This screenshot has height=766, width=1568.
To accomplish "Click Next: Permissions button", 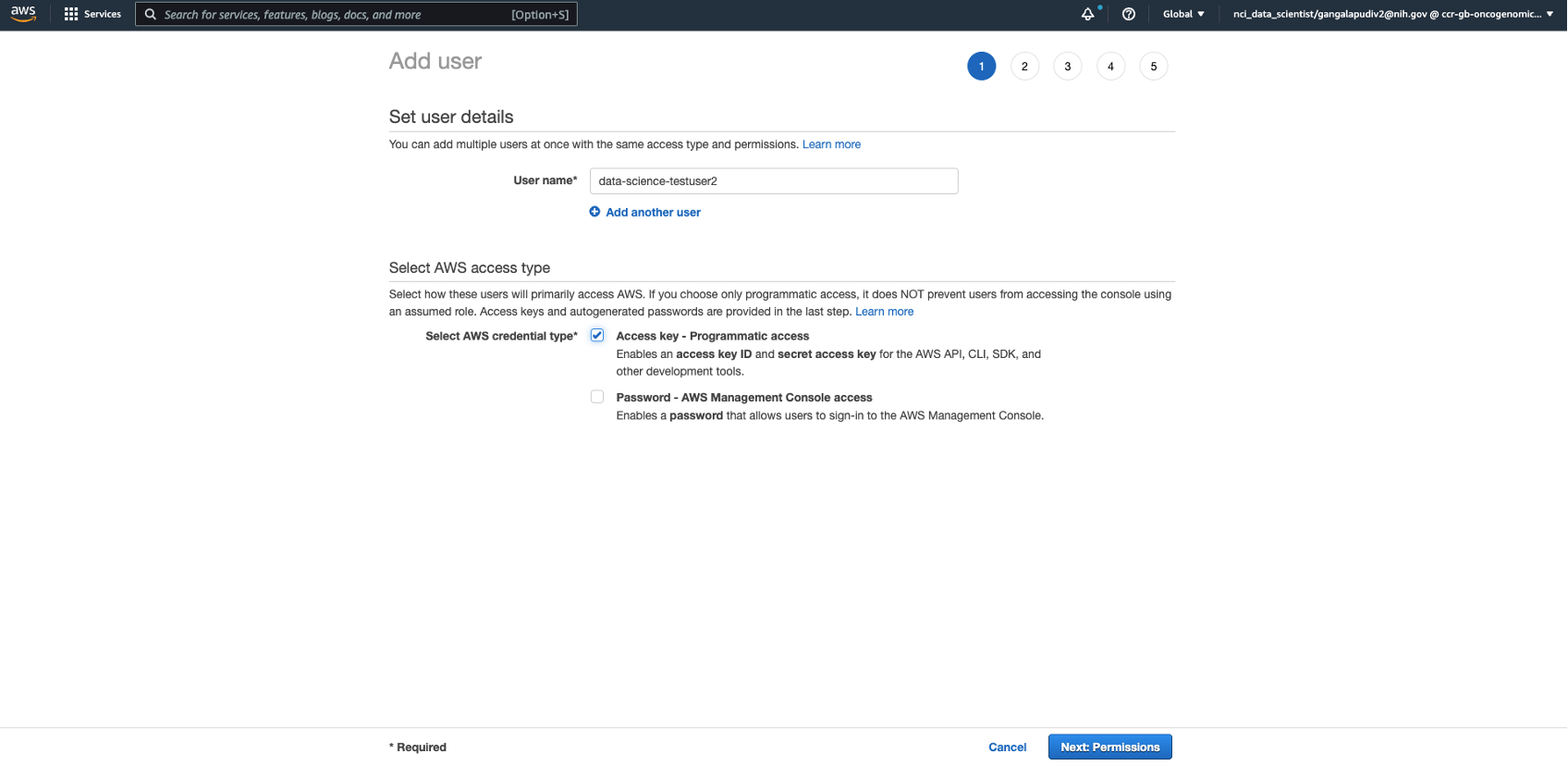I will pyautogui.click(x=1109, y=747).
